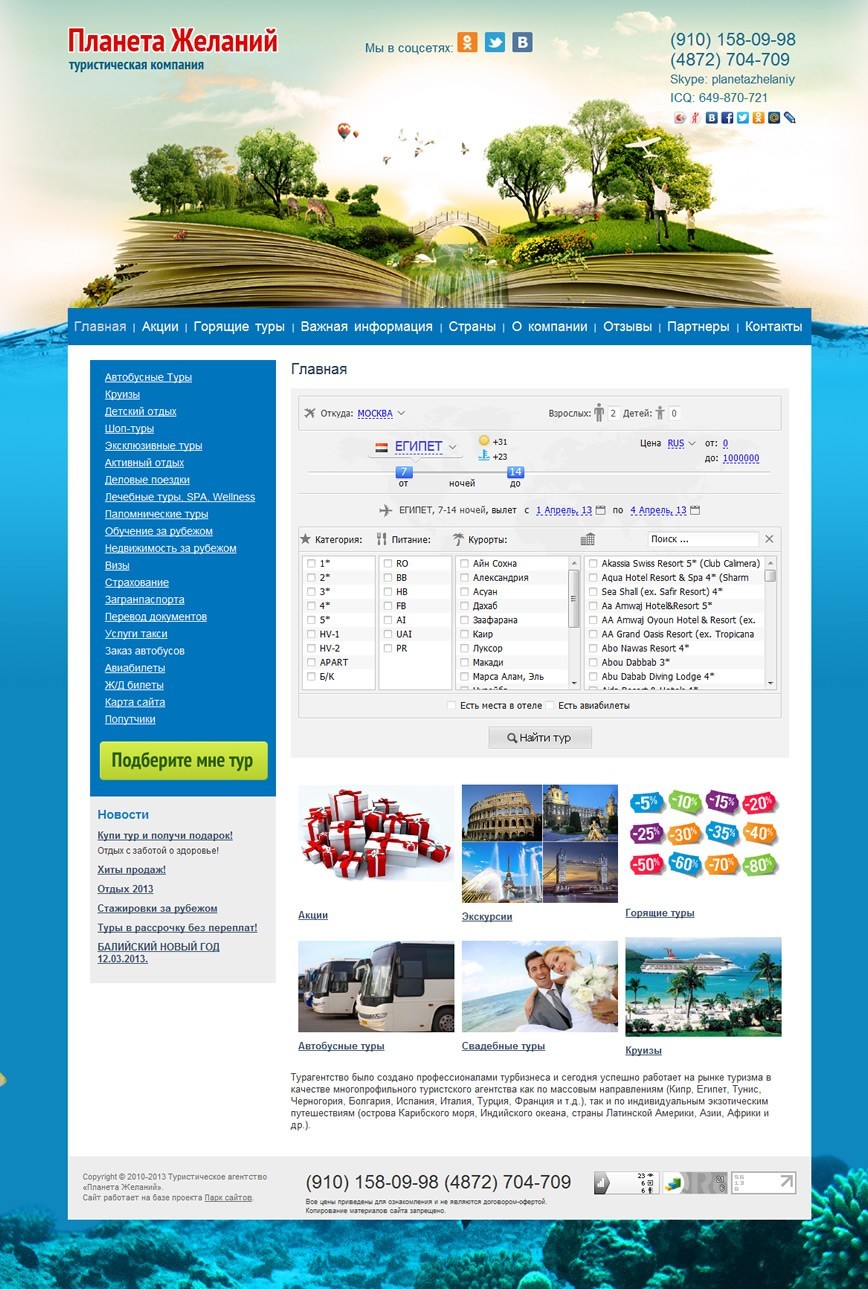Screen dimensions: 868x1289
Task: Click the green 'Подберите мне тур' button
Action: click(x=183, y=761)
